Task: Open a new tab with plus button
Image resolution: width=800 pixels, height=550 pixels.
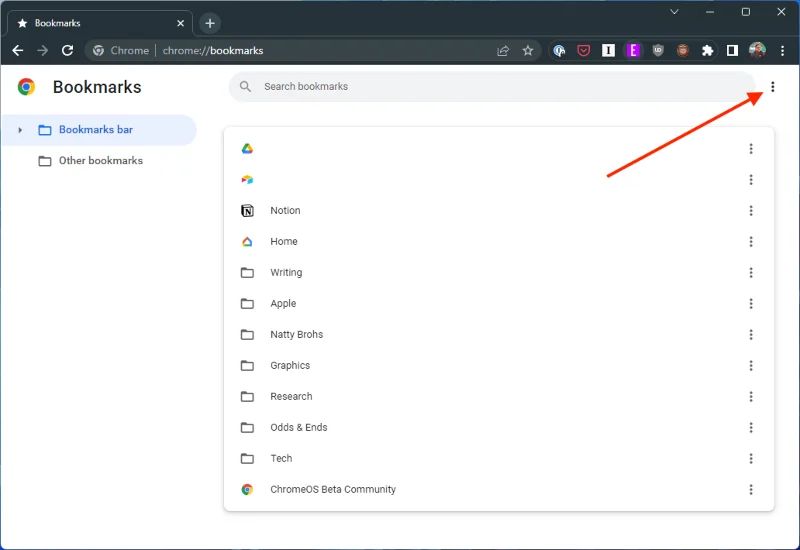Action: (x=209, y=23)
